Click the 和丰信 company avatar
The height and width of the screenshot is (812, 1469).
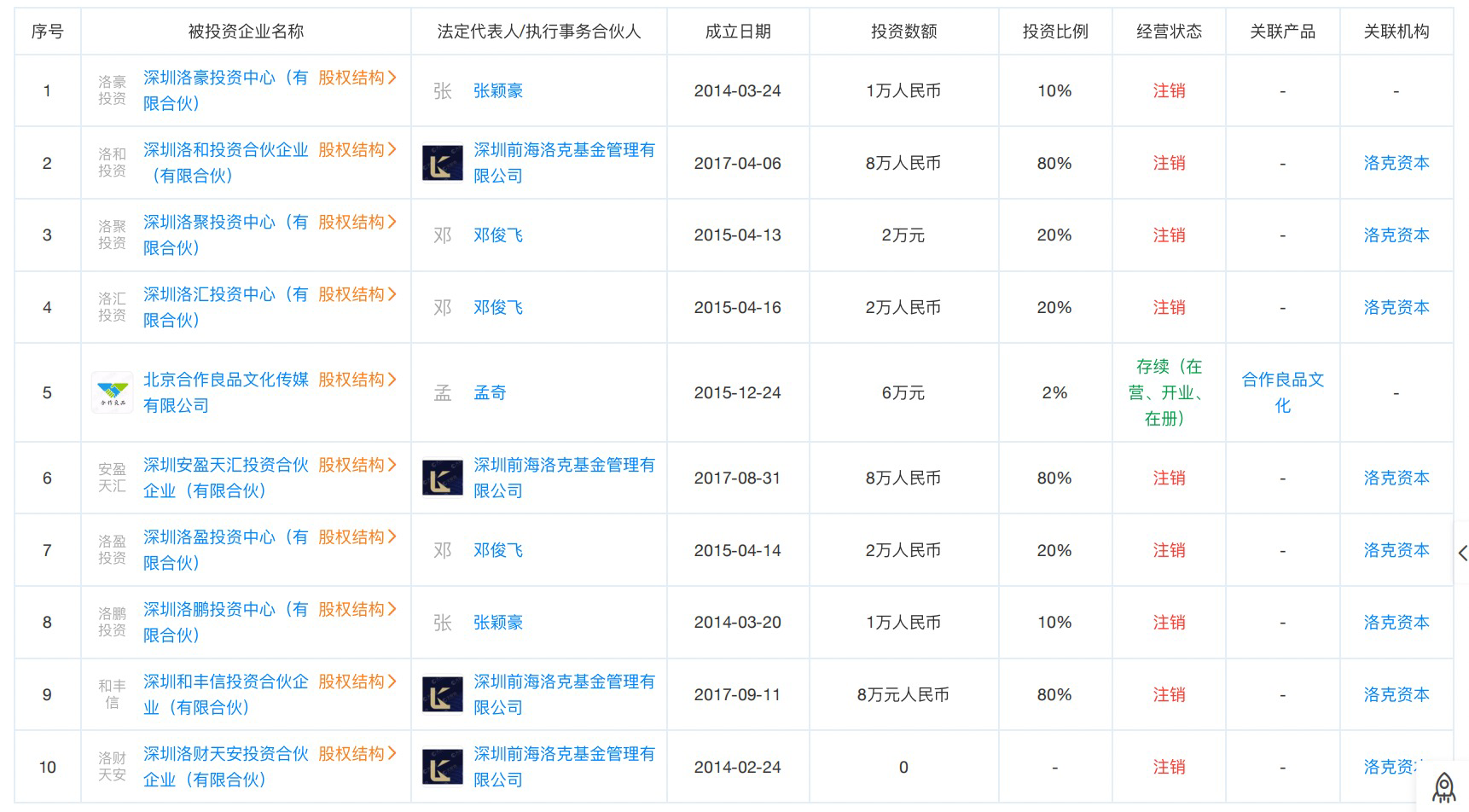[112, 694]
